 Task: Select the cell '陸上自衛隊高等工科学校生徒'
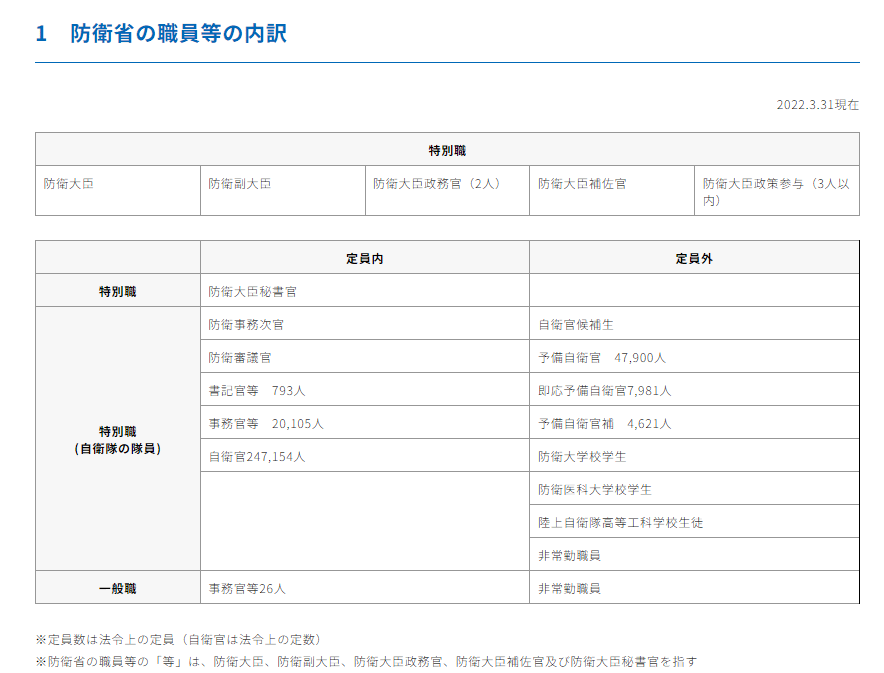pyautogui.click(x=694, y=522)
